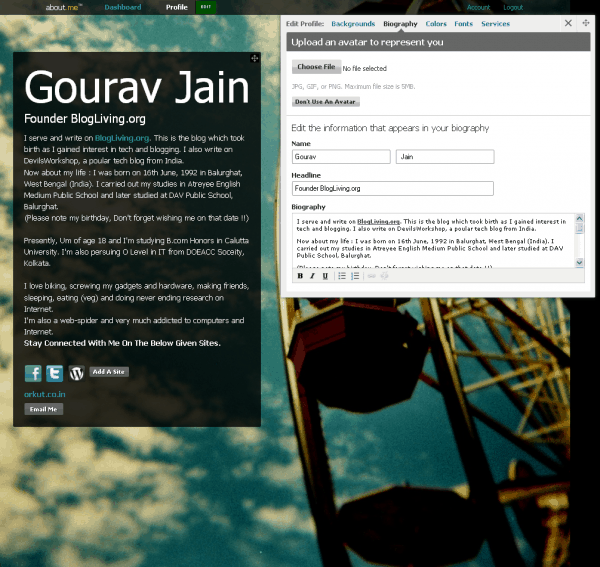The width and height of the screenshot is (600, 567).
Task: Apply underline formatting in biography editor
Action: [325, 276]
